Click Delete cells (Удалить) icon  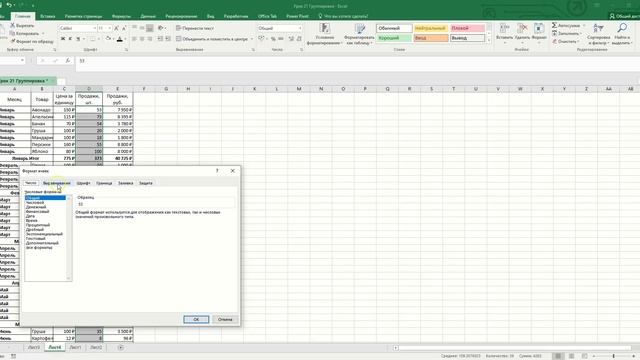tap(522, 28)
